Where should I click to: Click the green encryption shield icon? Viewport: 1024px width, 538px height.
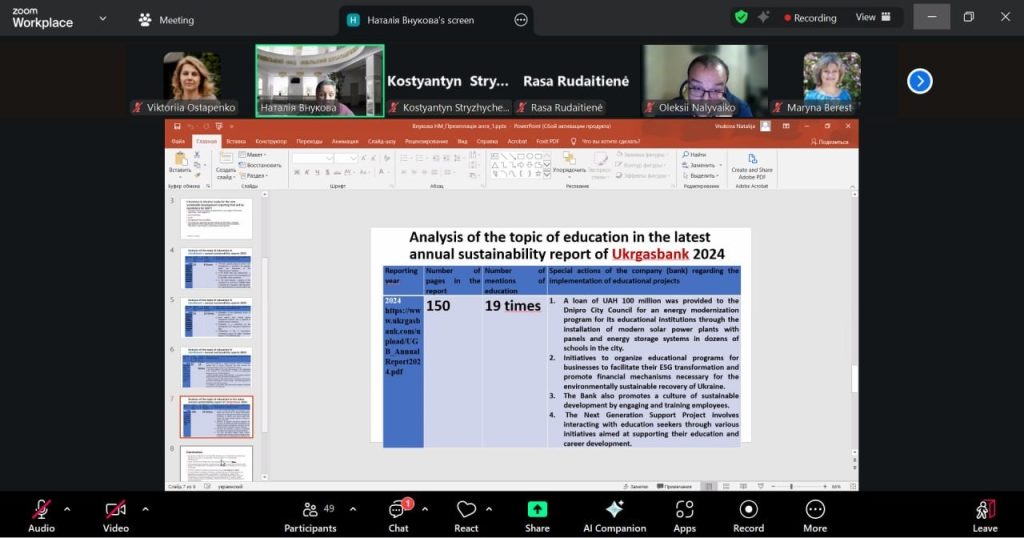click(741, 17)
